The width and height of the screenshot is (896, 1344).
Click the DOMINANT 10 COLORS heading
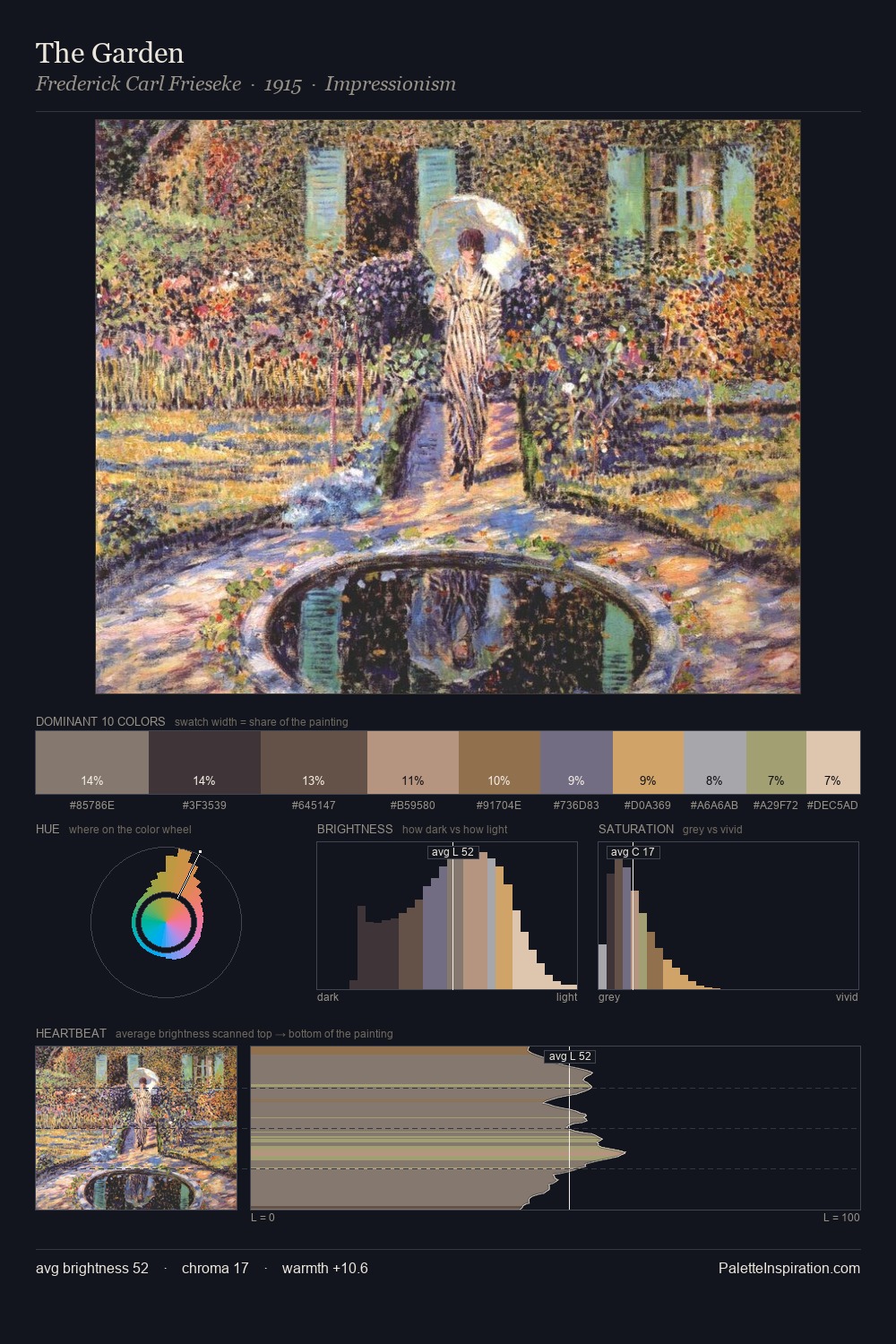coord(100,721)
